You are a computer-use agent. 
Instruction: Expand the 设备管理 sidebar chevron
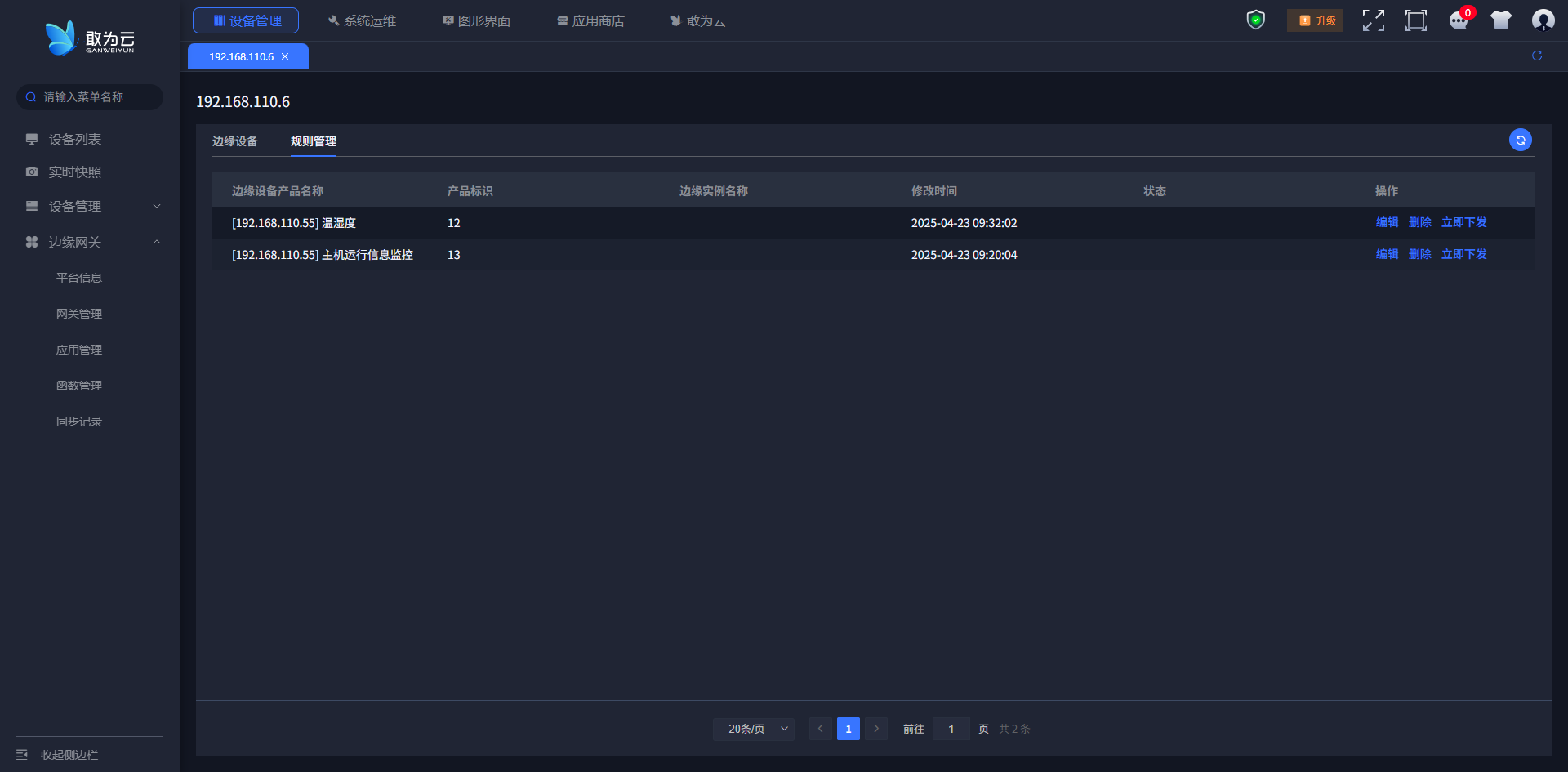coord(157,206)
